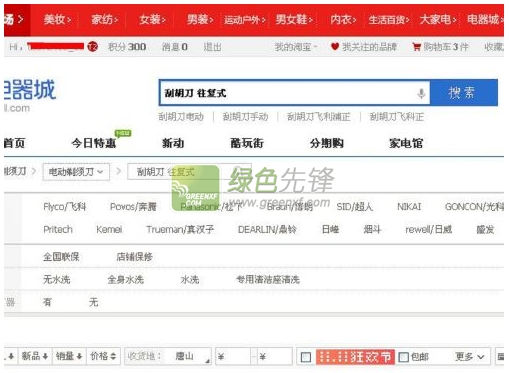Open the 我的淘宝 dropdown menu
This screenshot has height=373, width=509.
296,47
